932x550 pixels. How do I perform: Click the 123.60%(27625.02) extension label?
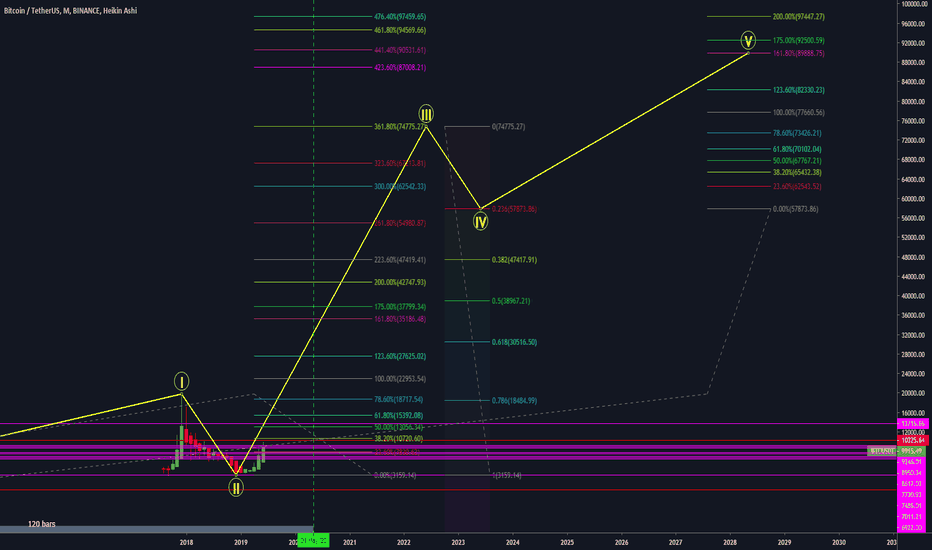(x=400, y=356)
